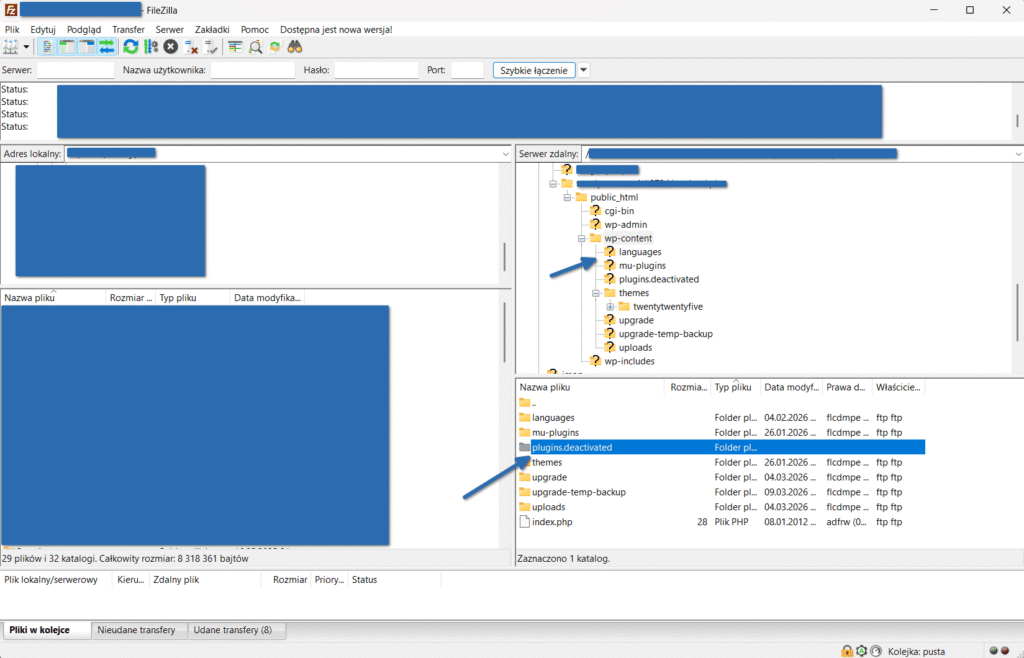Click the Szybkie łączenie button
The width and height of the screenshot is (1024, 658).
[x=535, y=70]
